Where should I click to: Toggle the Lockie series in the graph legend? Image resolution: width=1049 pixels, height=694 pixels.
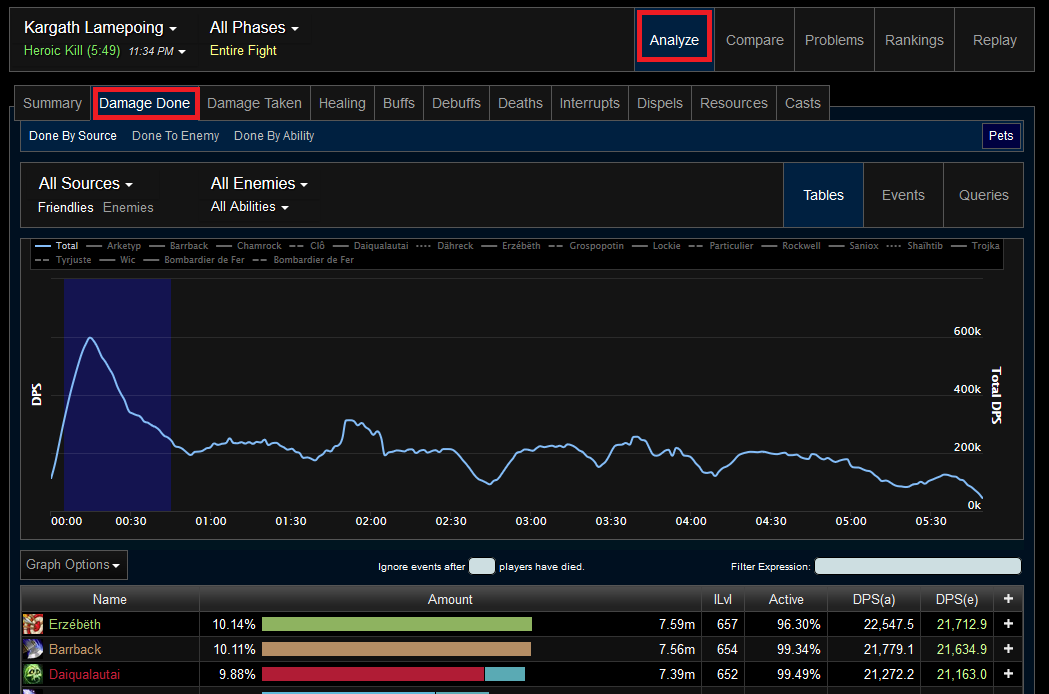click(x=656, y=246)
